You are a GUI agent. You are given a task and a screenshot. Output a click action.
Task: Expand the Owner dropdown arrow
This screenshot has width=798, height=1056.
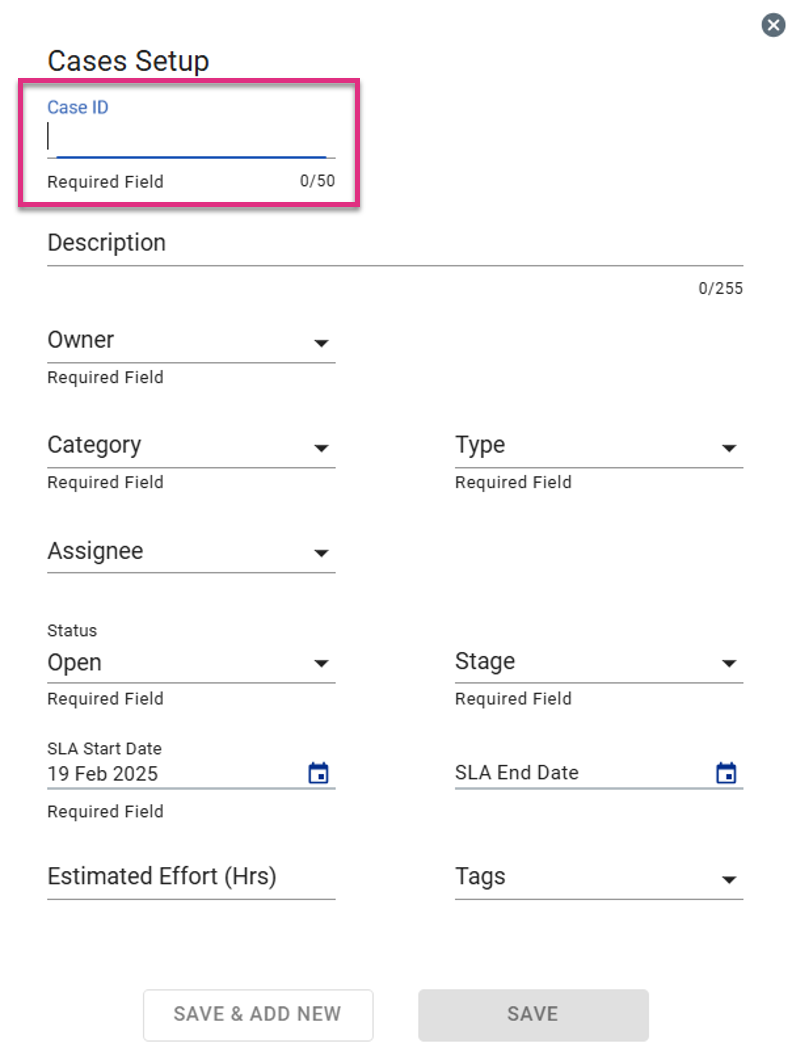322,343
